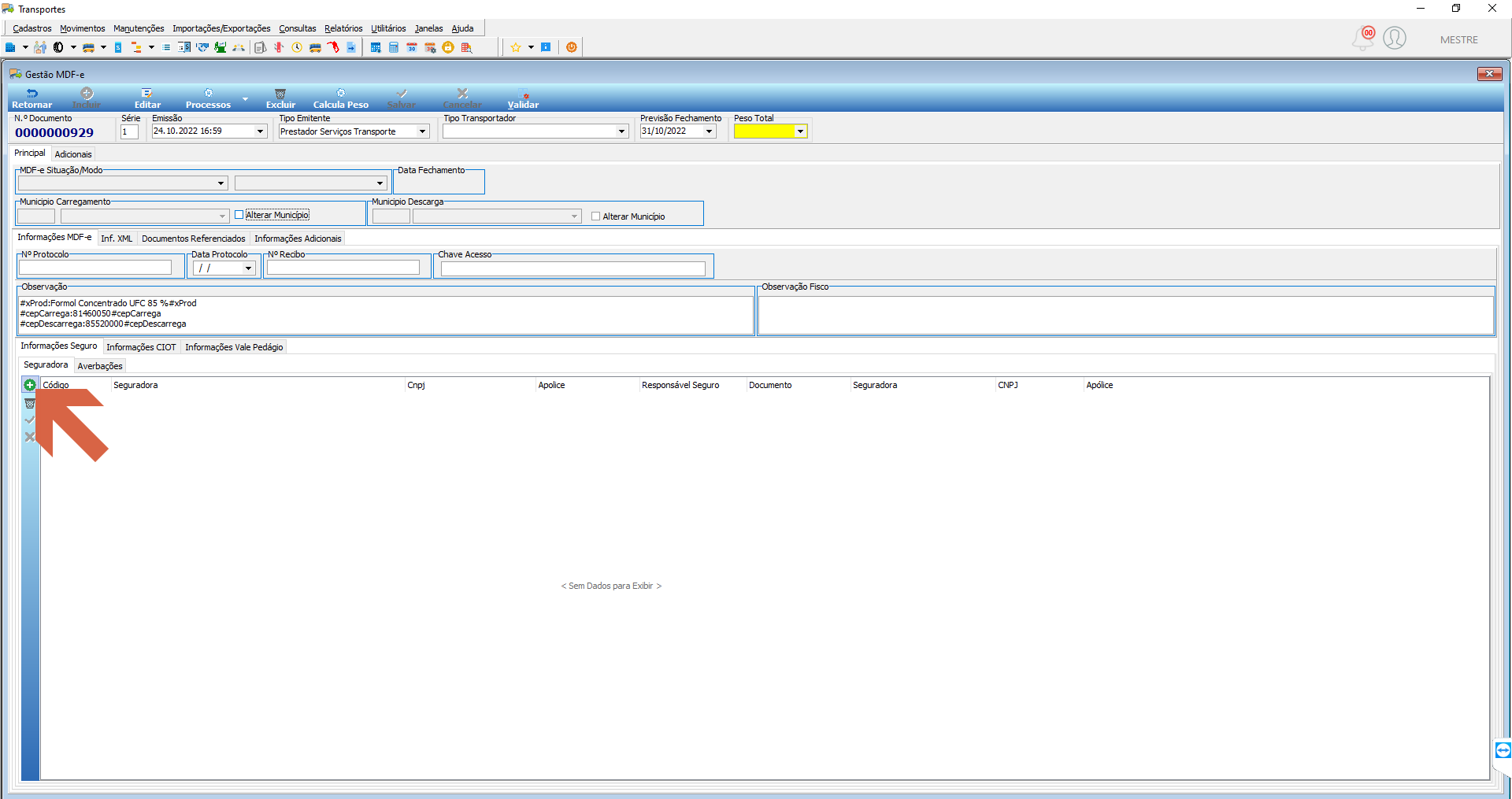Open the Movimentos menu
The image size is (1512, 799).
click(x=82, y=28)
